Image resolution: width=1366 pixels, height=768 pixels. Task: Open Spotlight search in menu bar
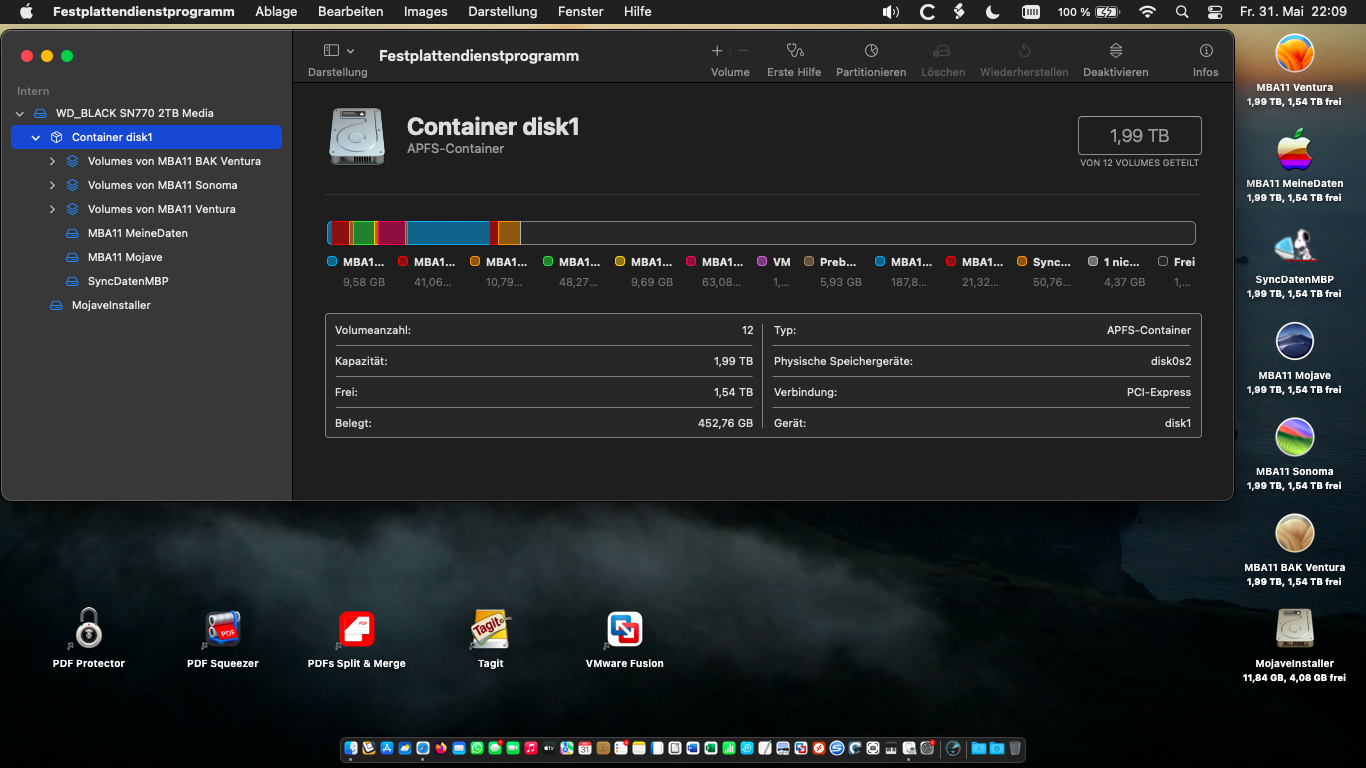1182,12
